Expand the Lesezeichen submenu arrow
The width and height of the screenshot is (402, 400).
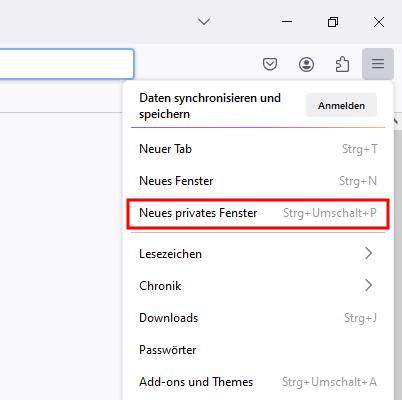pos(368,253)
